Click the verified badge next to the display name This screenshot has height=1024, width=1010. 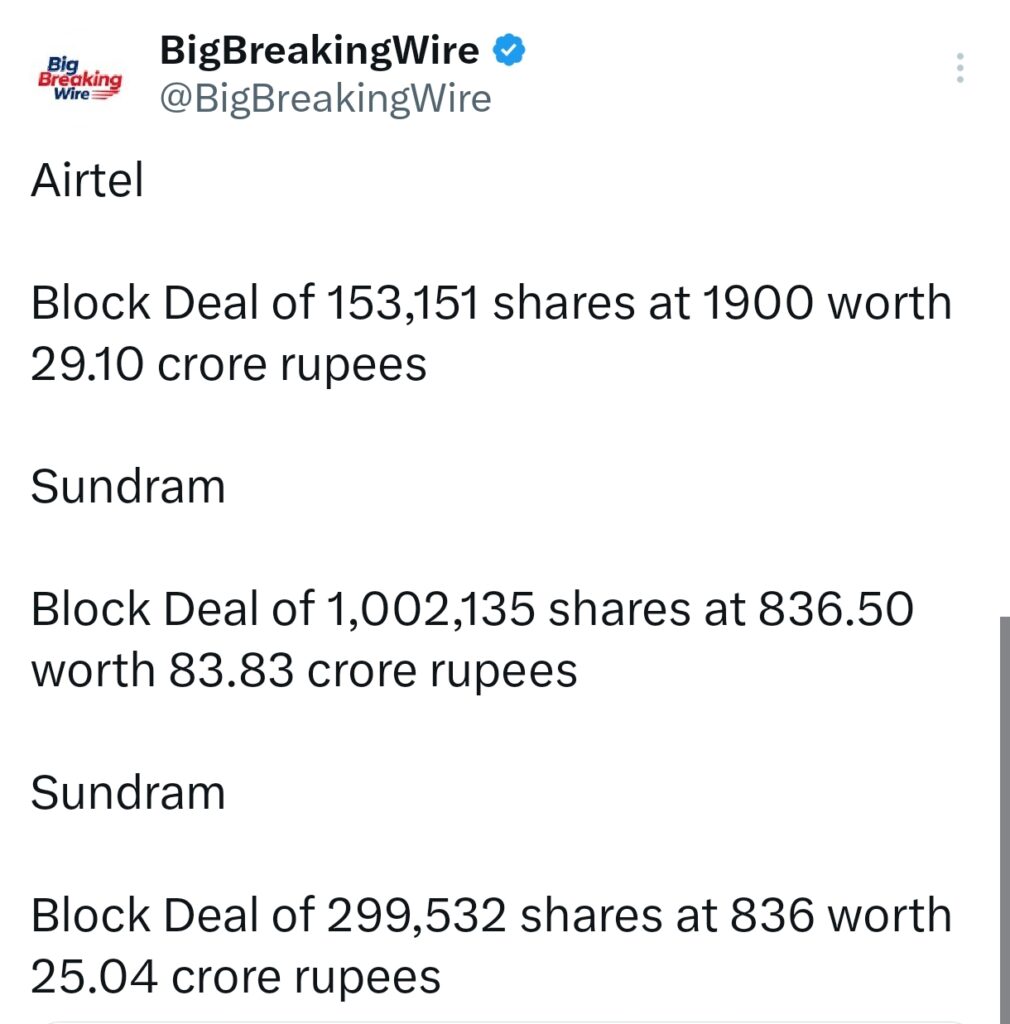pos(508,49)
